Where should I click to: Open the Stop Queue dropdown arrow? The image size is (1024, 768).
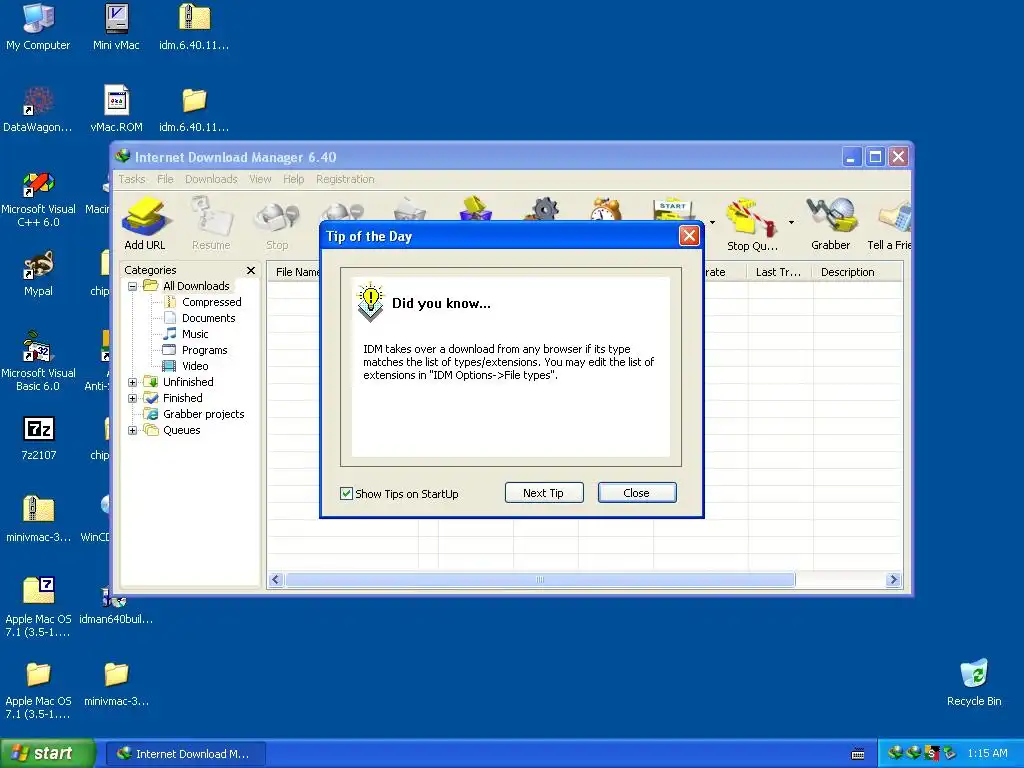[791, 223]
